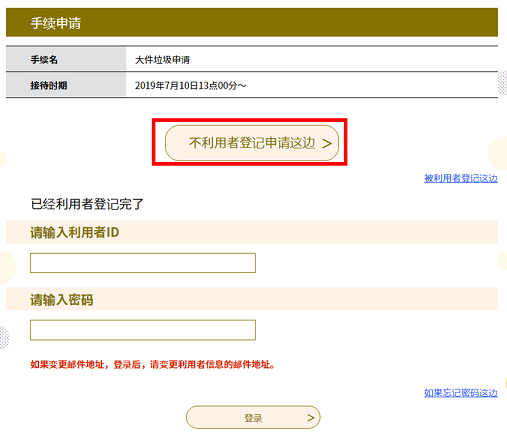Select the 接待时期 label cell
Screen dimensions: 507x440
pyautogui.click(x=66, y=85)
